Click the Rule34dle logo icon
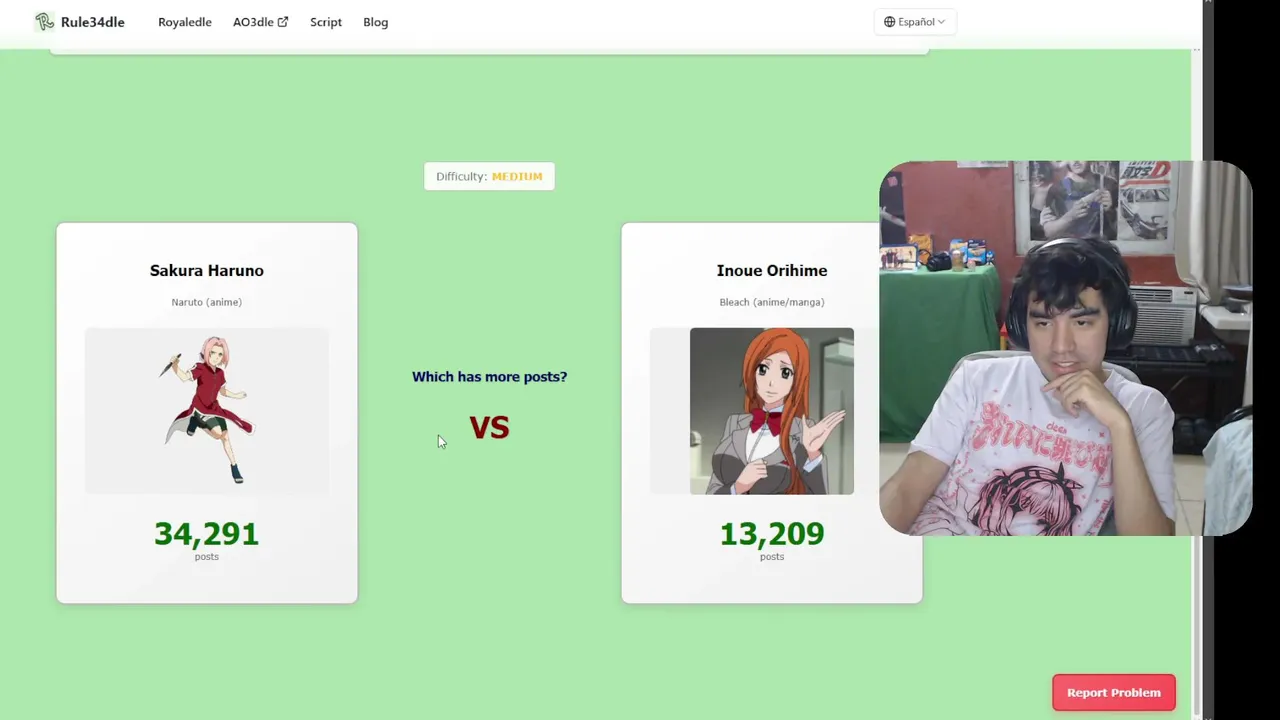 (45, 21)
